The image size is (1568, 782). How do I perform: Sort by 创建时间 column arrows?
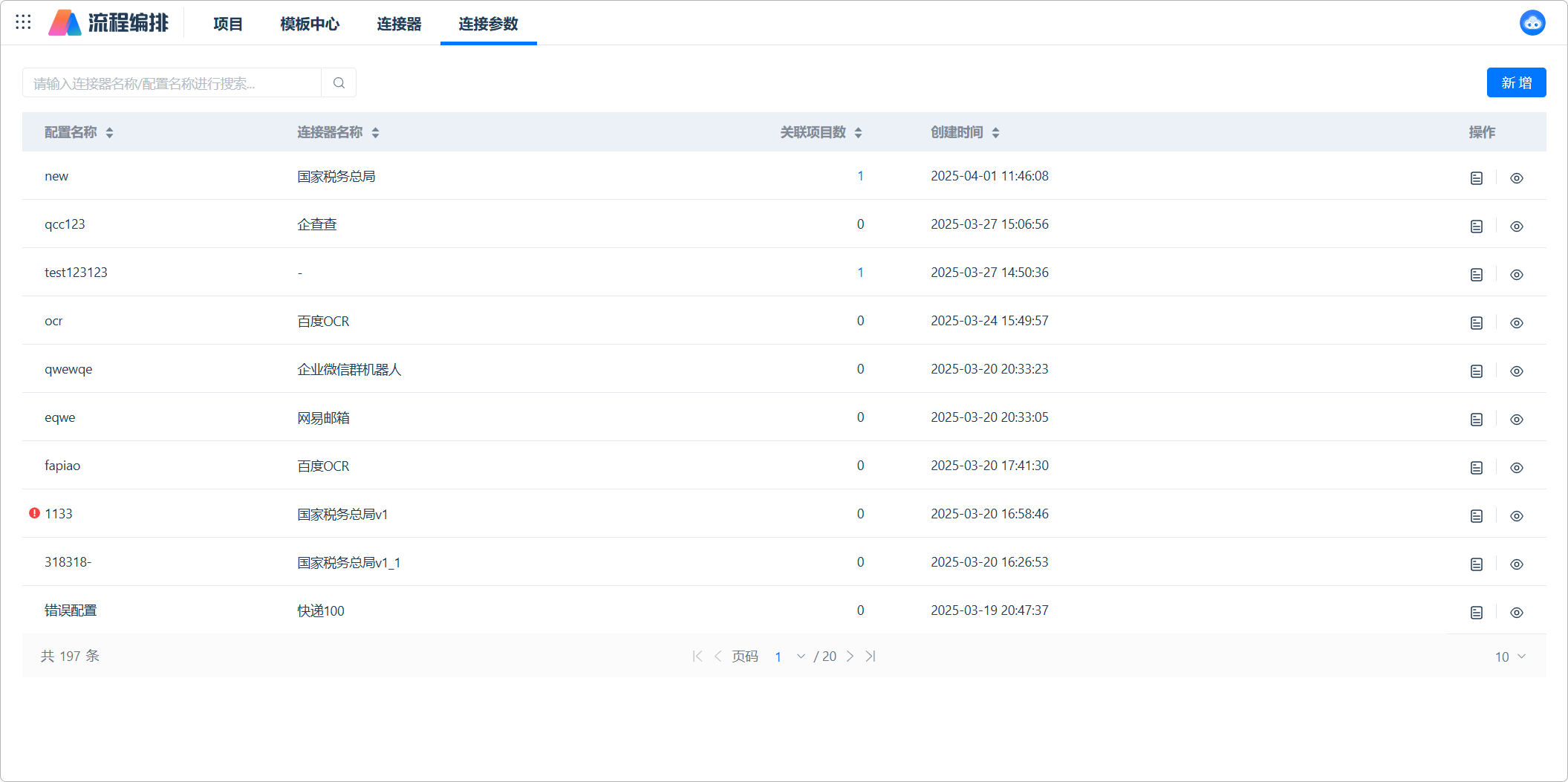click(x=995, y=133)
